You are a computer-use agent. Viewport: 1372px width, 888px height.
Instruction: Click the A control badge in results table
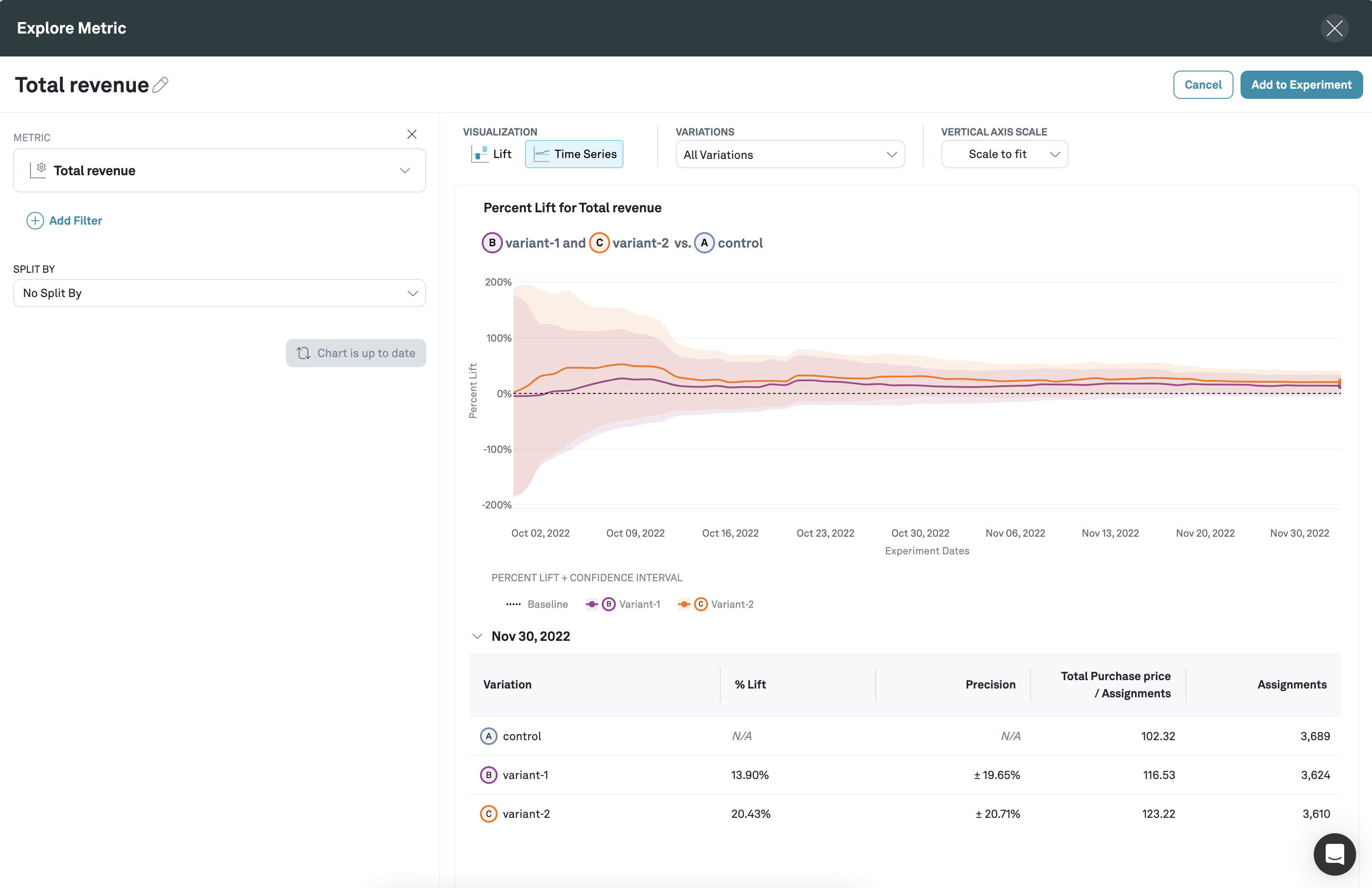tap(488, 736)
